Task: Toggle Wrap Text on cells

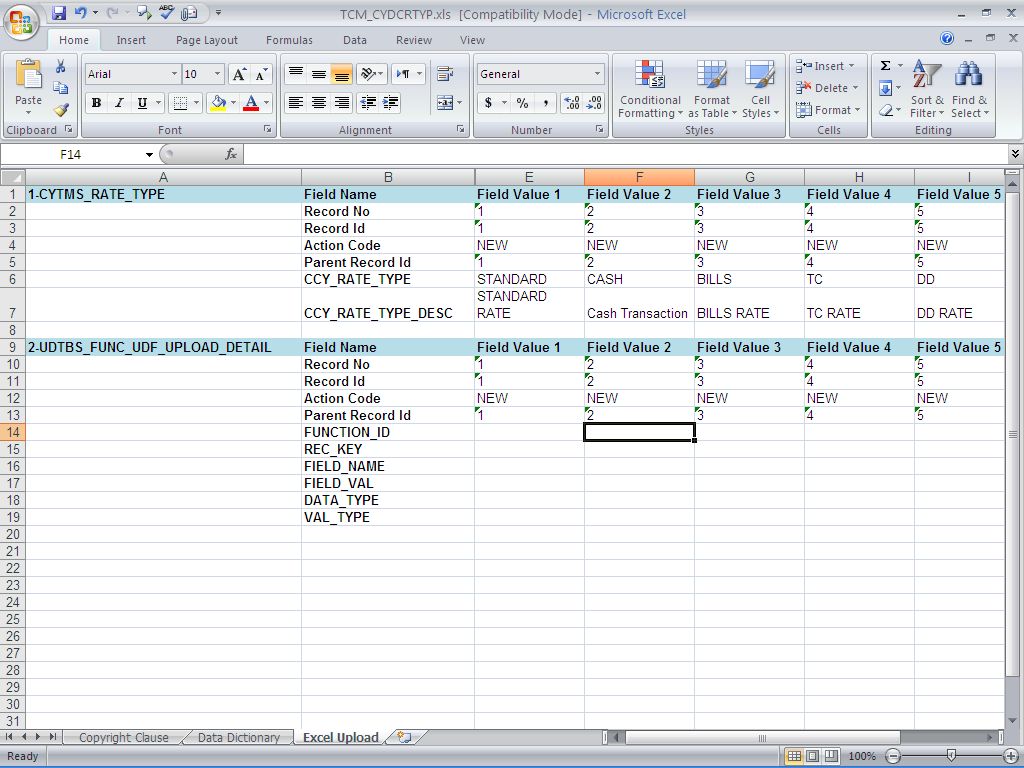Action: click(x=445, y=74)
